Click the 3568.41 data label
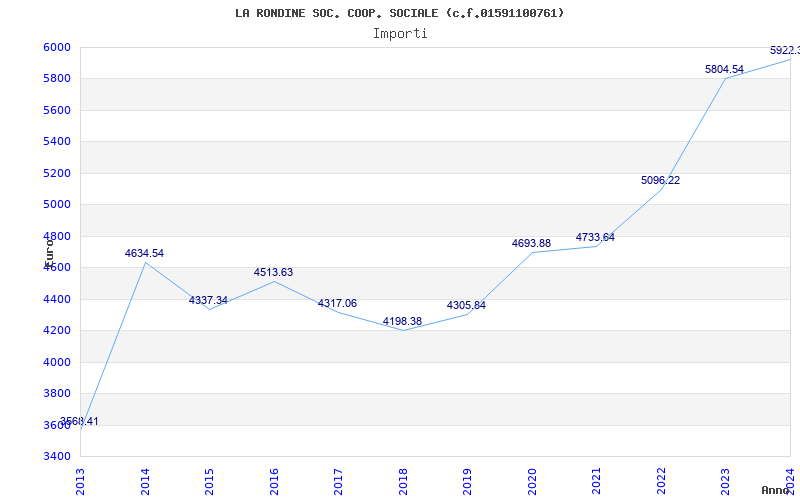The height and width of the screenshot is (500, 800). 79,421
